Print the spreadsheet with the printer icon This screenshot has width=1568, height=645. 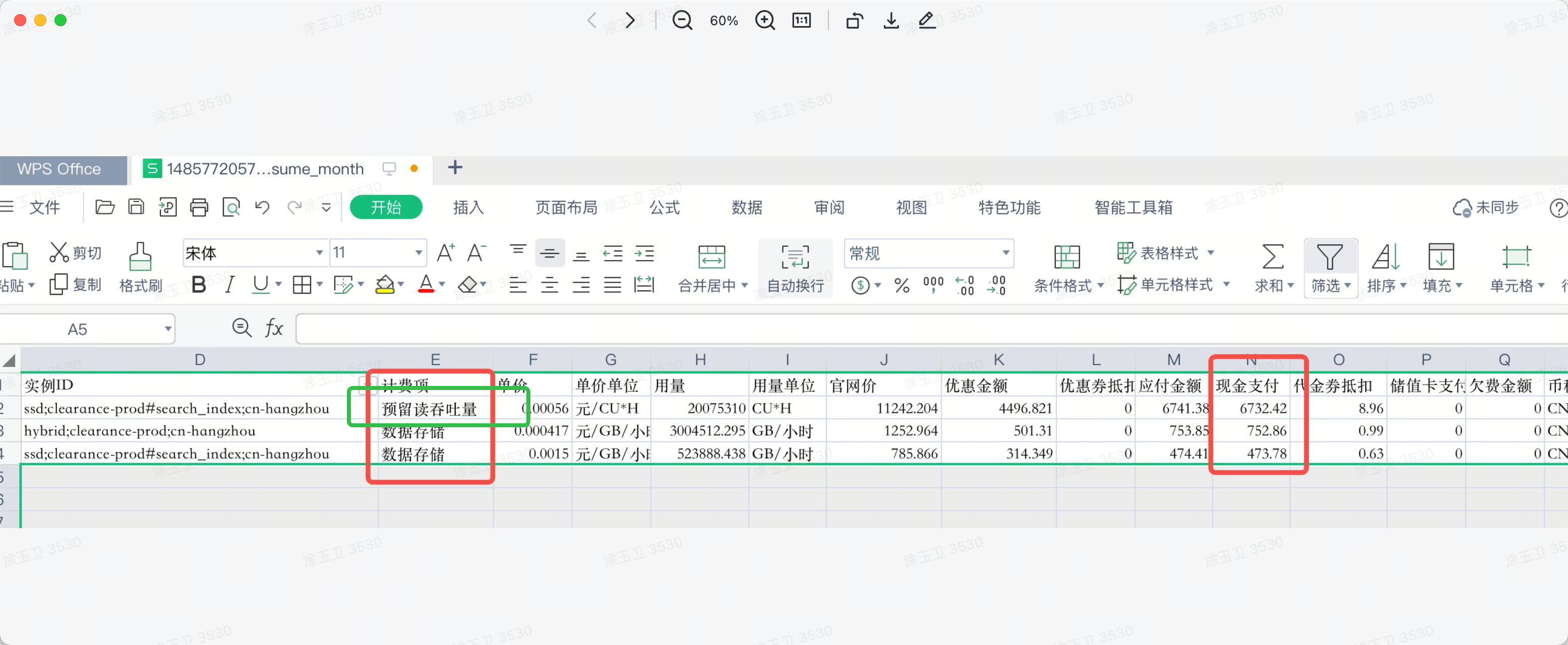point(199,208)
